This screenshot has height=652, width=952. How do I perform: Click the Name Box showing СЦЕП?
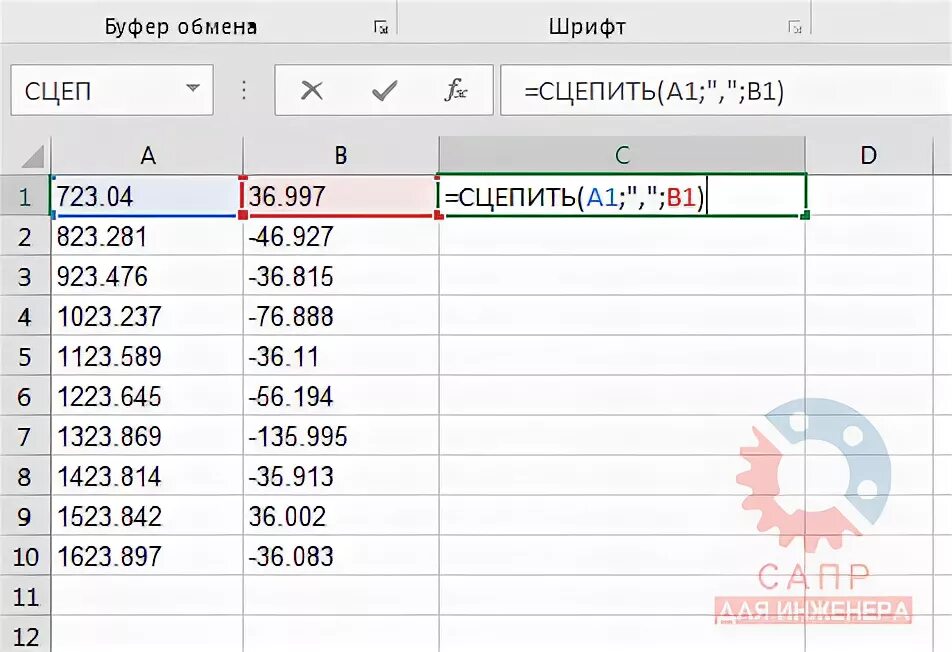[x=100, y=89]
